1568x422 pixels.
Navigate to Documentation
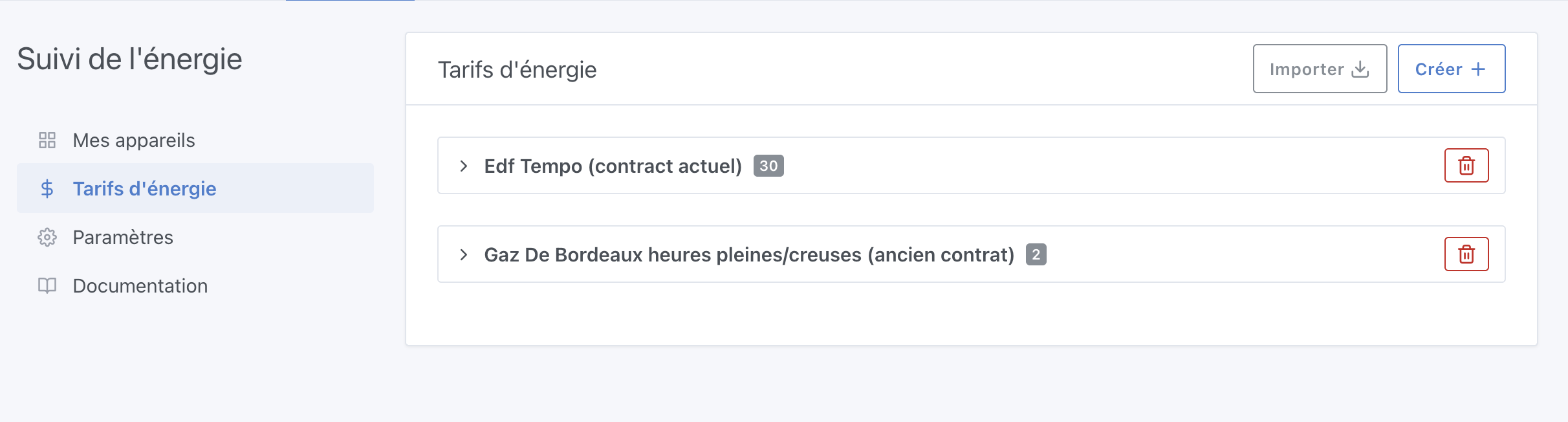click(140, 286)
